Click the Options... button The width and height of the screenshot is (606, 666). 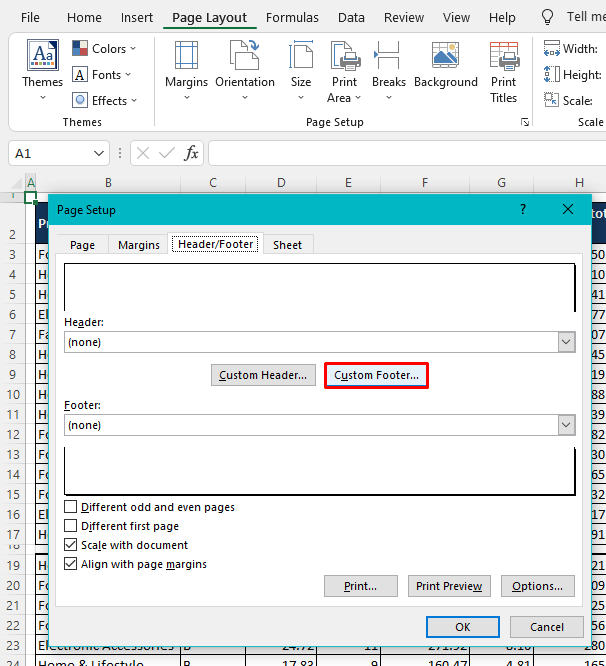coord(538,586)
